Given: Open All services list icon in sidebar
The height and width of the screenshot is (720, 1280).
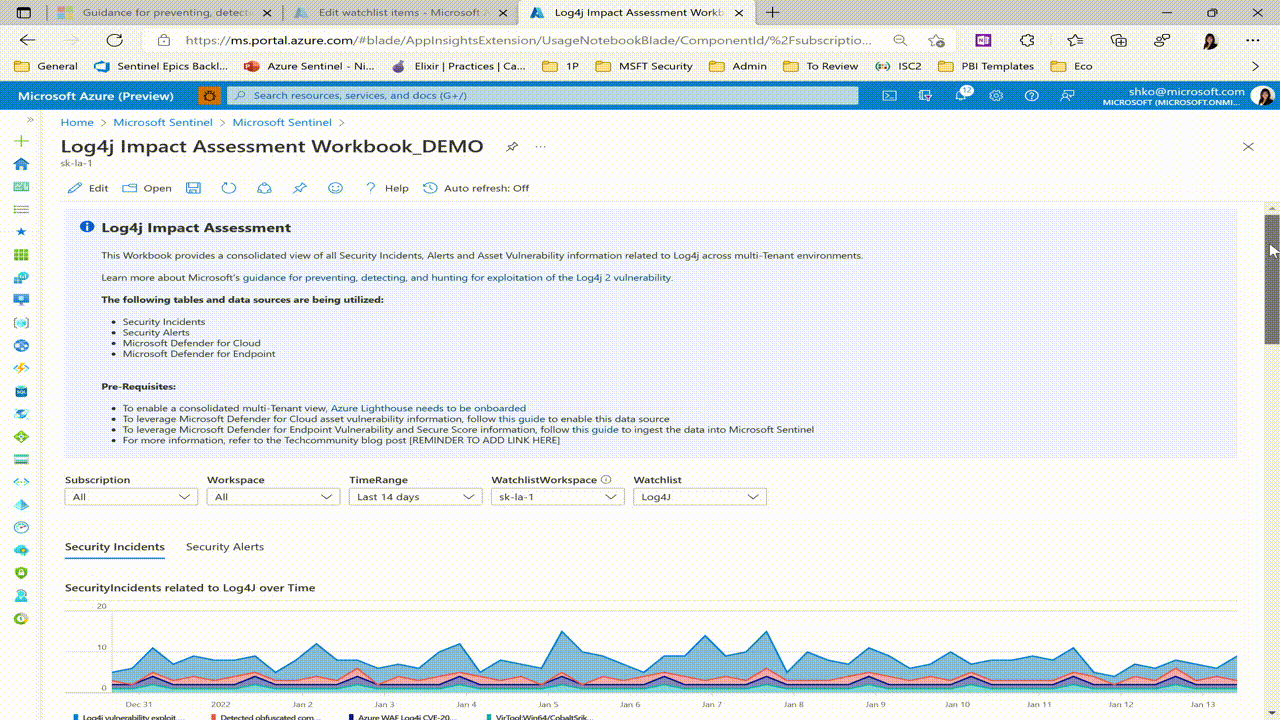Looking at the screenshot, I should pyautogui.click(x=21, y=210).
